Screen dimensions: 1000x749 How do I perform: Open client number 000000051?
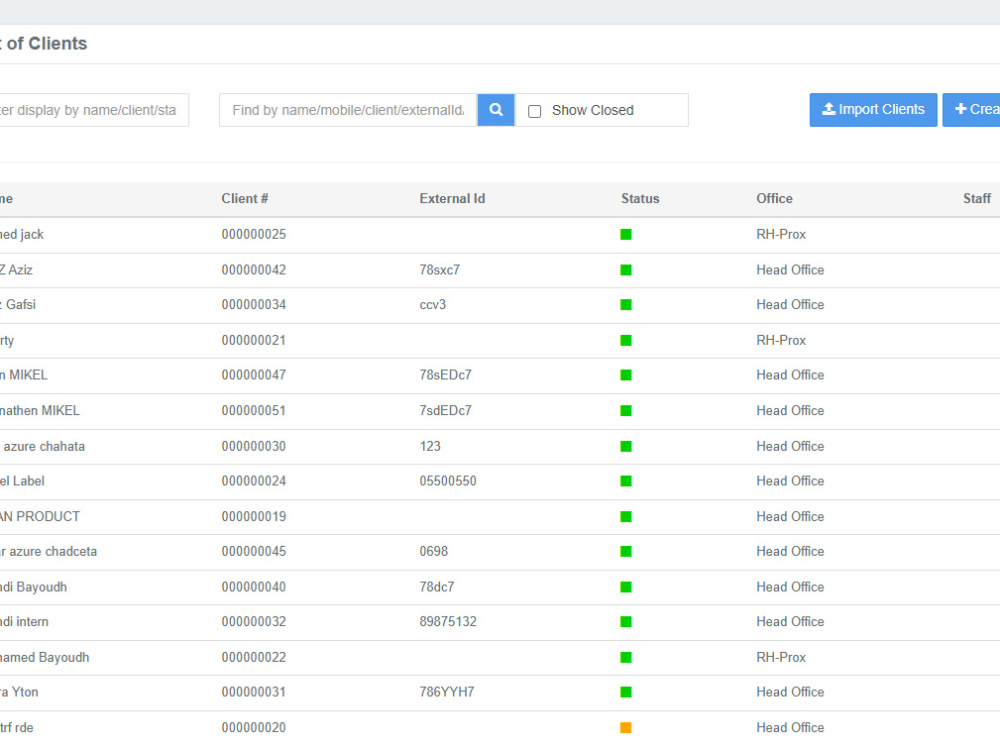[254, 411]
